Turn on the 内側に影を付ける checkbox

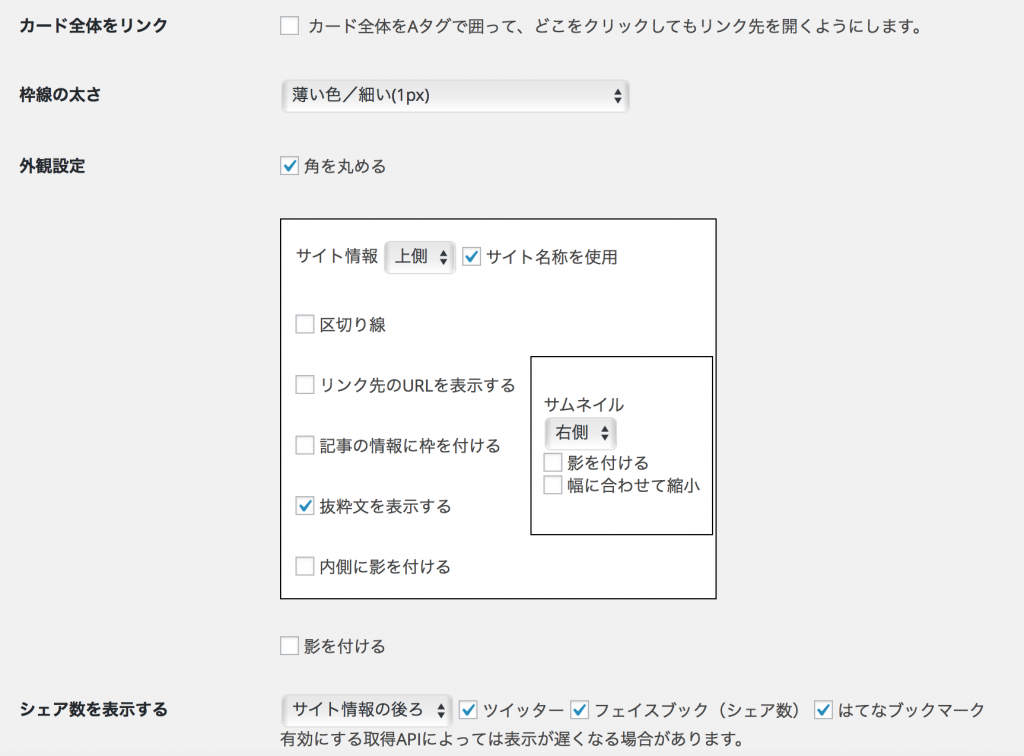pos(305,567)
